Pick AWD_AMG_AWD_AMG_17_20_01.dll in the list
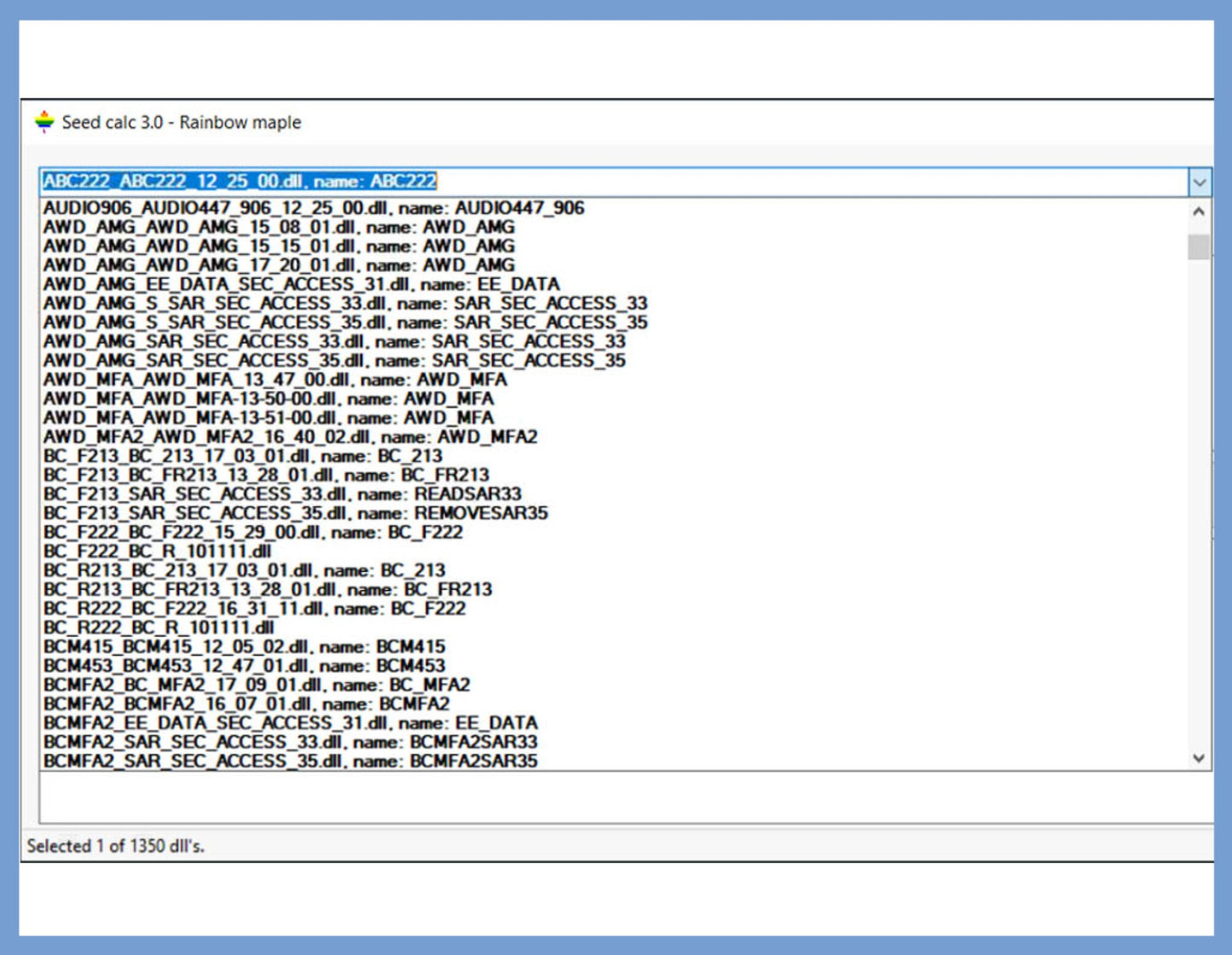The width and height of the screenshot is (1232, 955). 279,265
